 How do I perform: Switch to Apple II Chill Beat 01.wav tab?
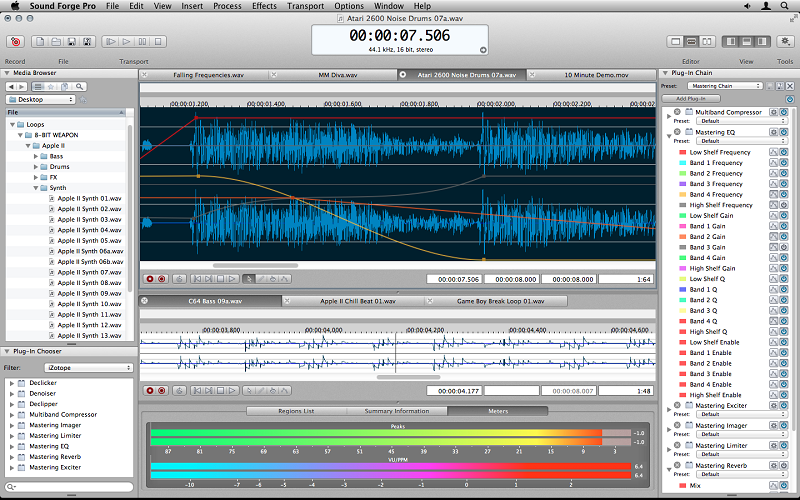point(358,301)
